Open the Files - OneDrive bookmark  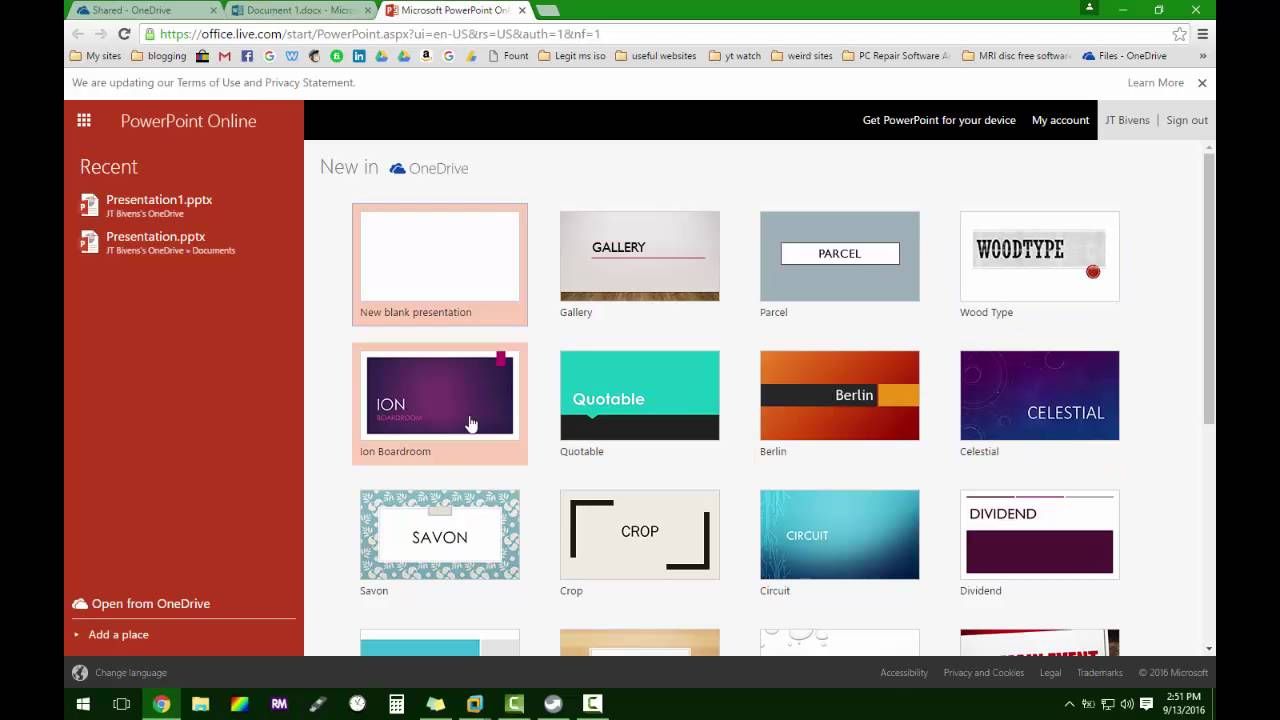click(x=1124, y=56)
